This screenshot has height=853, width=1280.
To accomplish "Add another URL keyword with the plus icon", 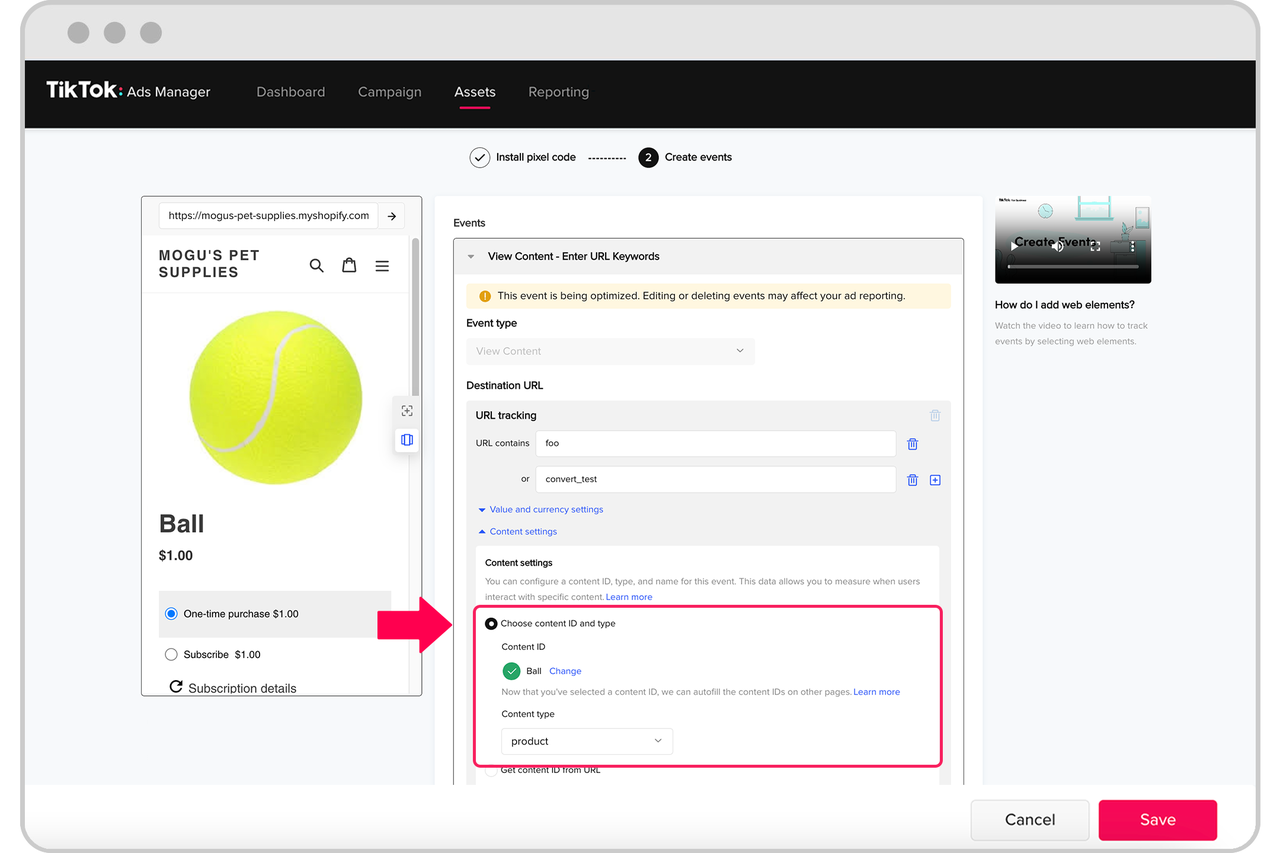I will click(935, 480).
